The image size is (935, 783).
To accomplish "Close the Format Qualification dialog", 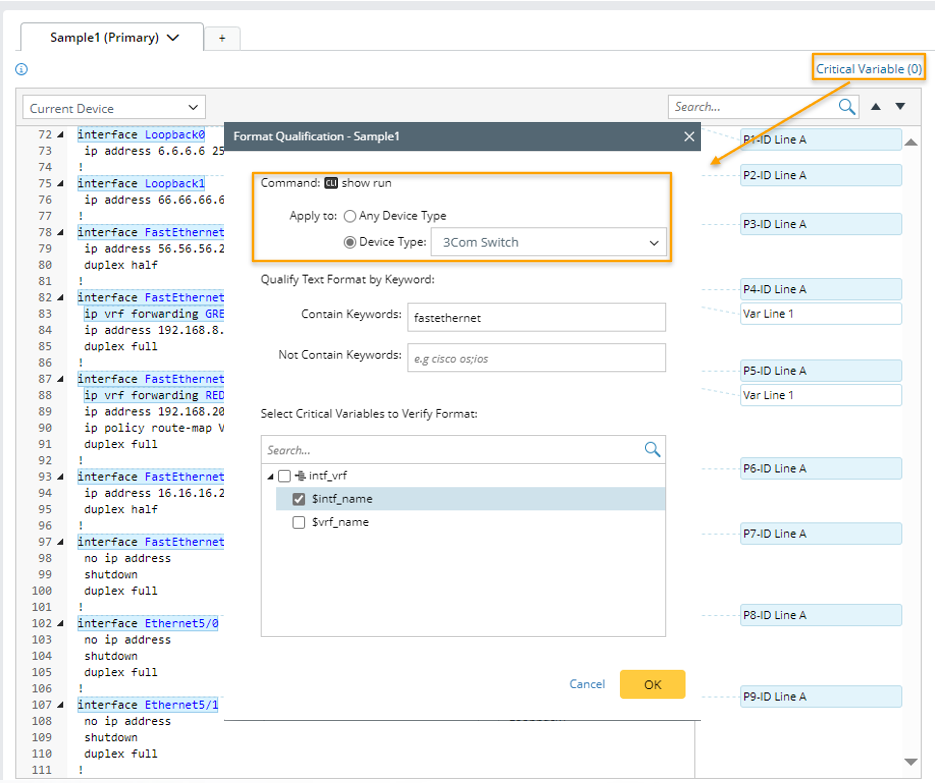I will 689,137.
